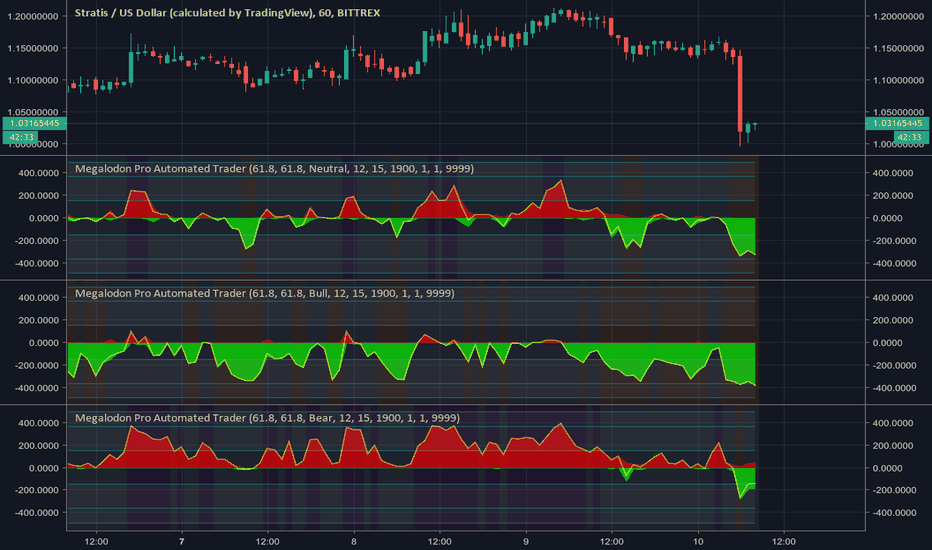The width and height of the screenshot is (932, 550).
Task: Click -200.0000 on the Bull pane's left axis
Action: [x=37, y=366]
